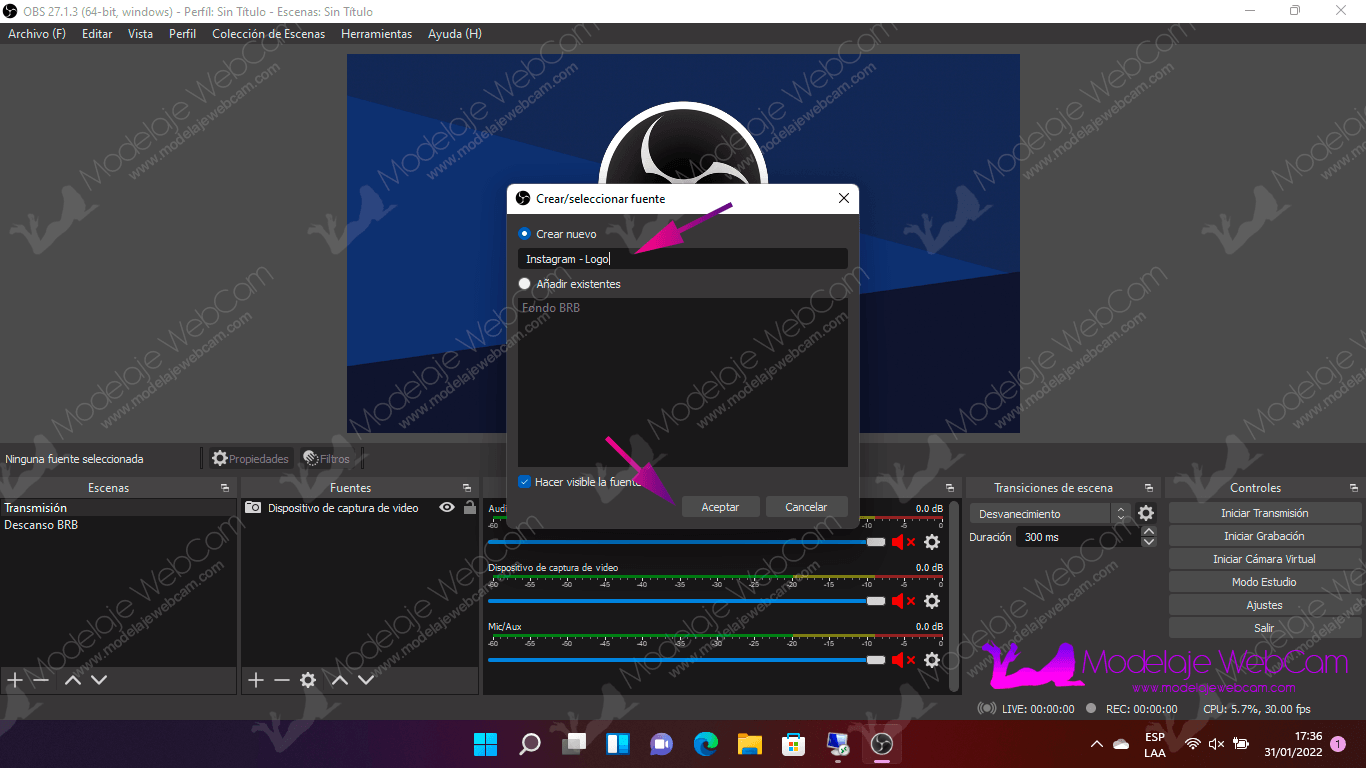The height and width of the screenshot is (768, 1366).
Task: Open the Herramientas menu
Action: click(x=376, y=34)
